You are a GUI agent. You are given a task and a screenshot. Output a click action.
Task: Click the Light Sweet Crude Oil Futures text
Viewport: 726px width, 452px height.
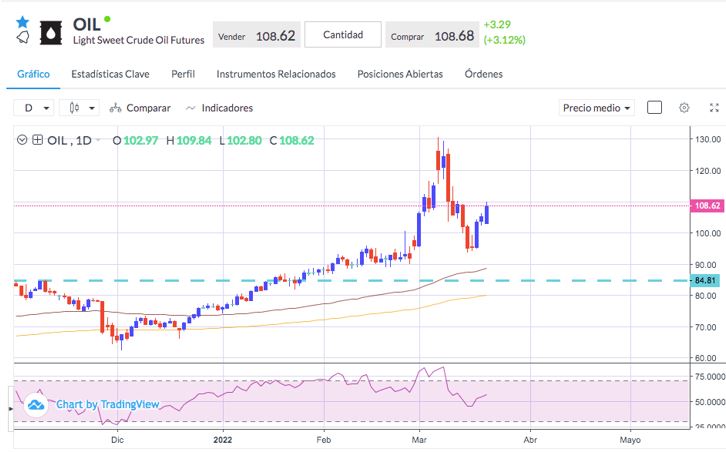(138, 40)
